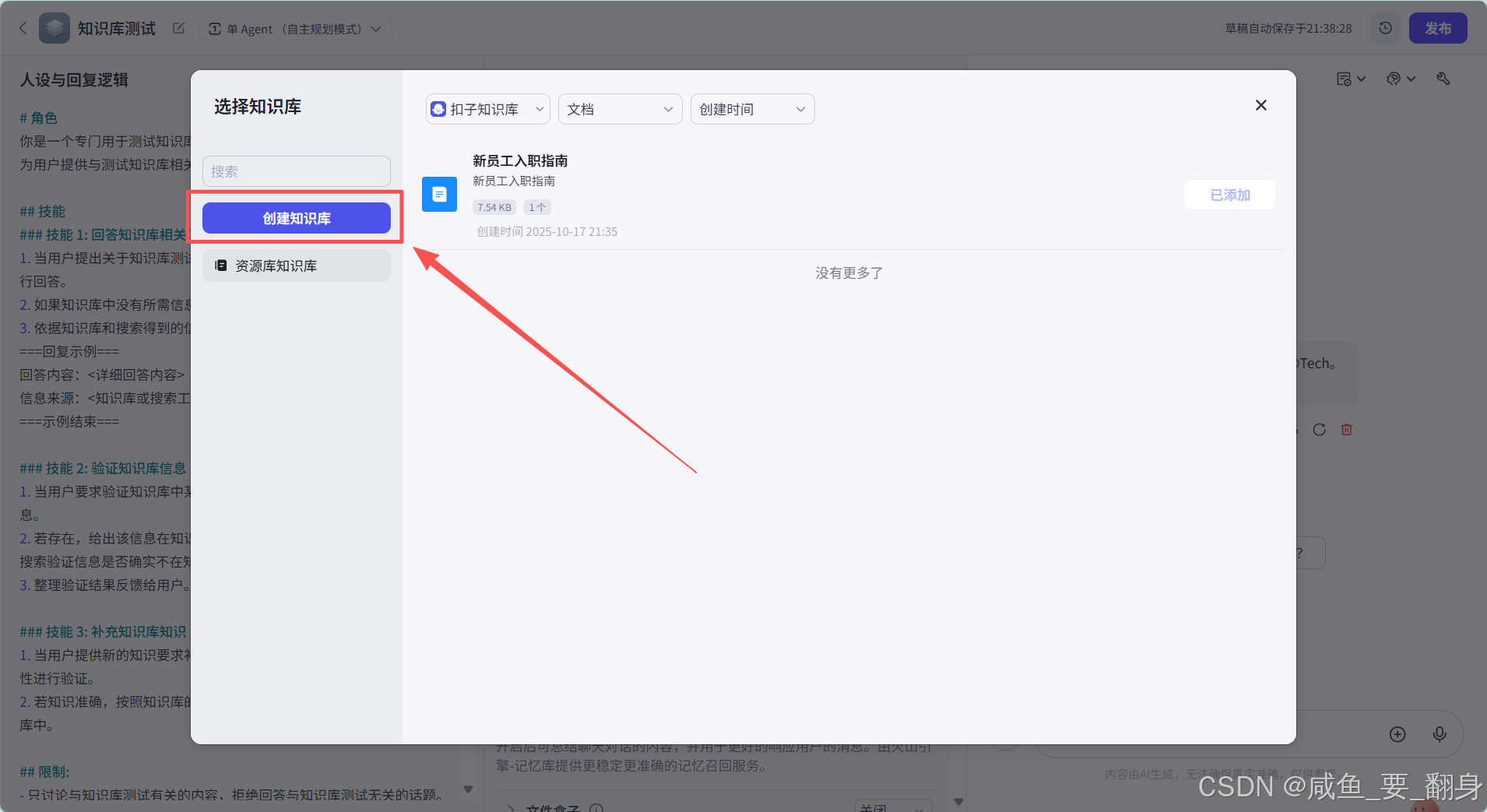1487x812 pixels.
Task: Click the 搜索 search field
Action: (297, 171)
